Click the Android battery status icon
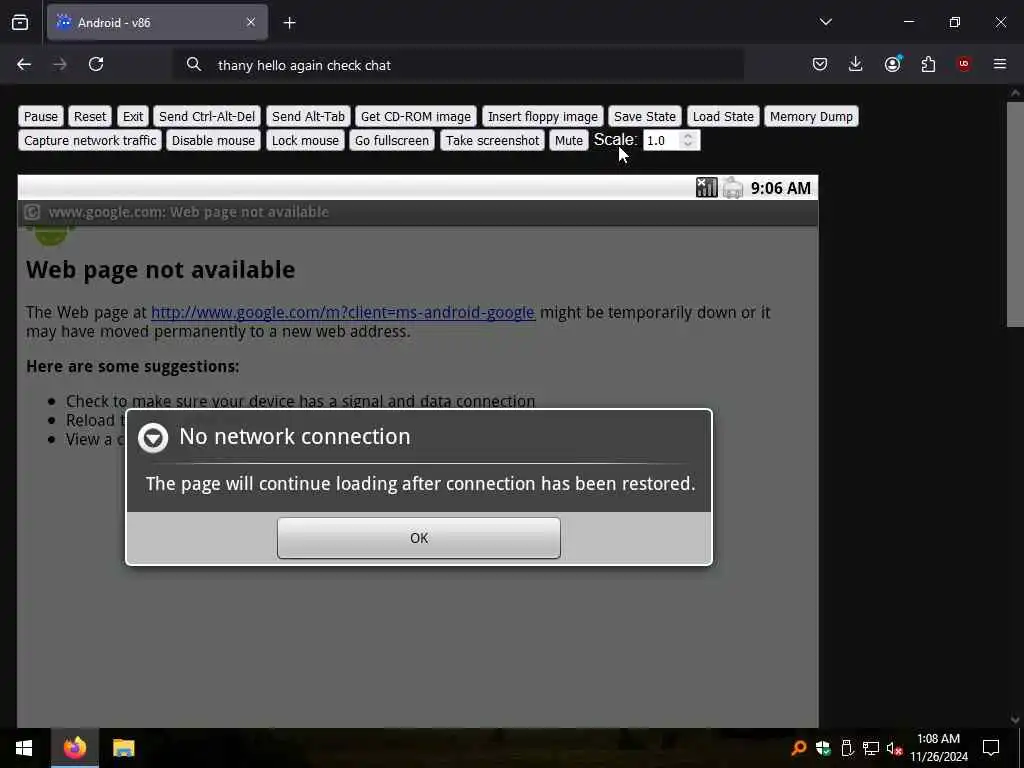This screenshot has width=1024, height=768. 733,188
